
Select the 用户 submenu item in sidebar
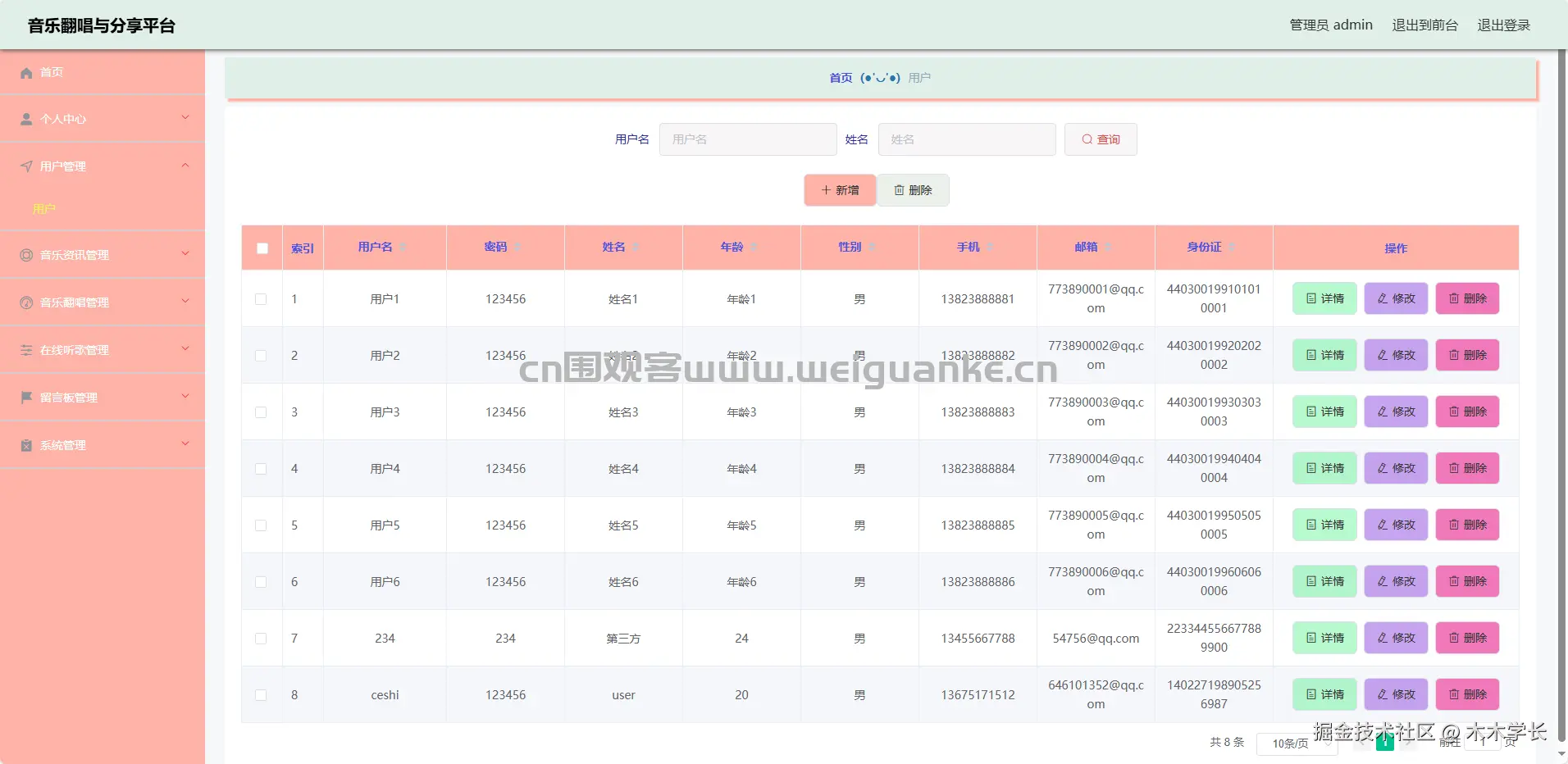44,209
